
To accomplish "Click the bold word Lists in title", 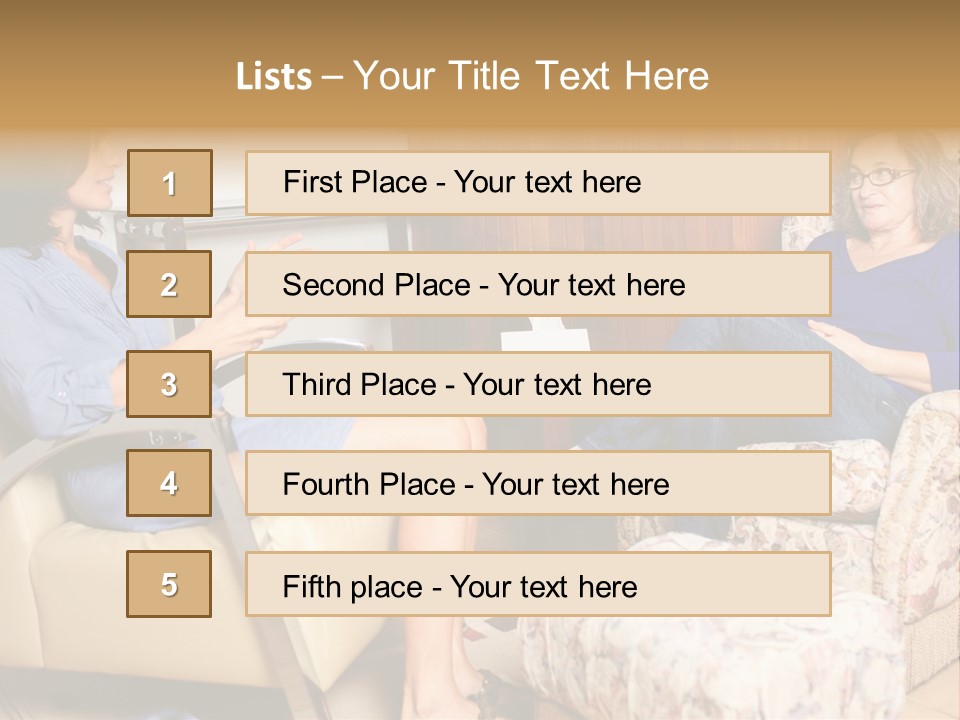I will coord(274,77).
